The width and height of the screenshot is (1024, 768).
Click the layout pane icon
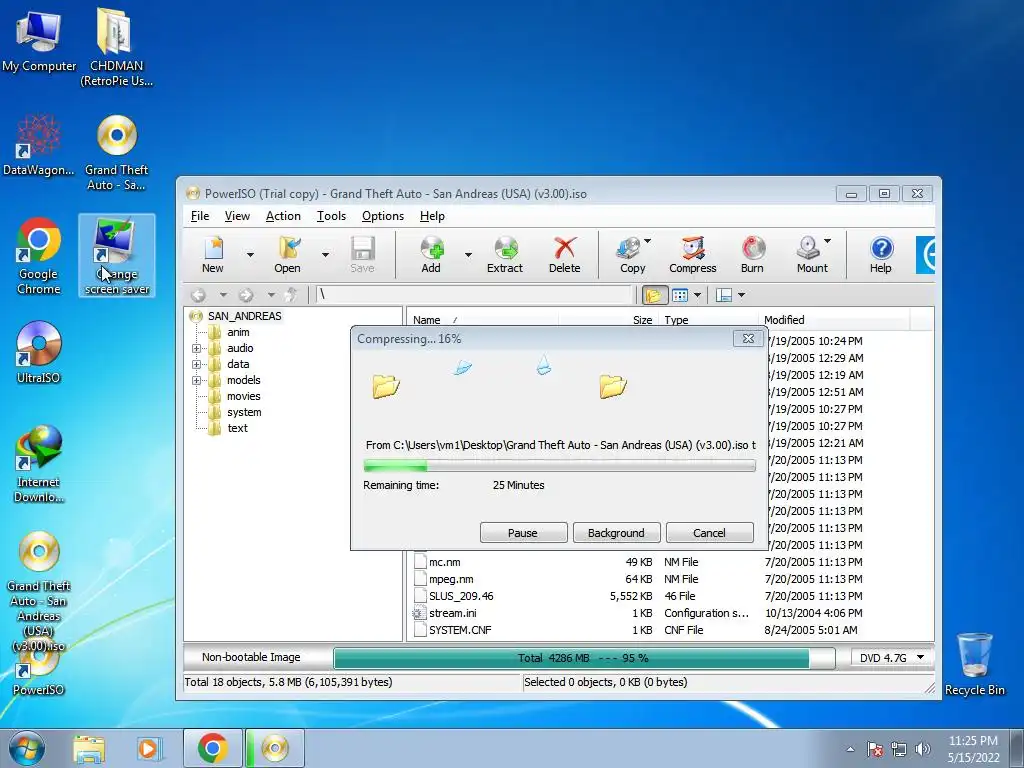click(x=724, y=295)
